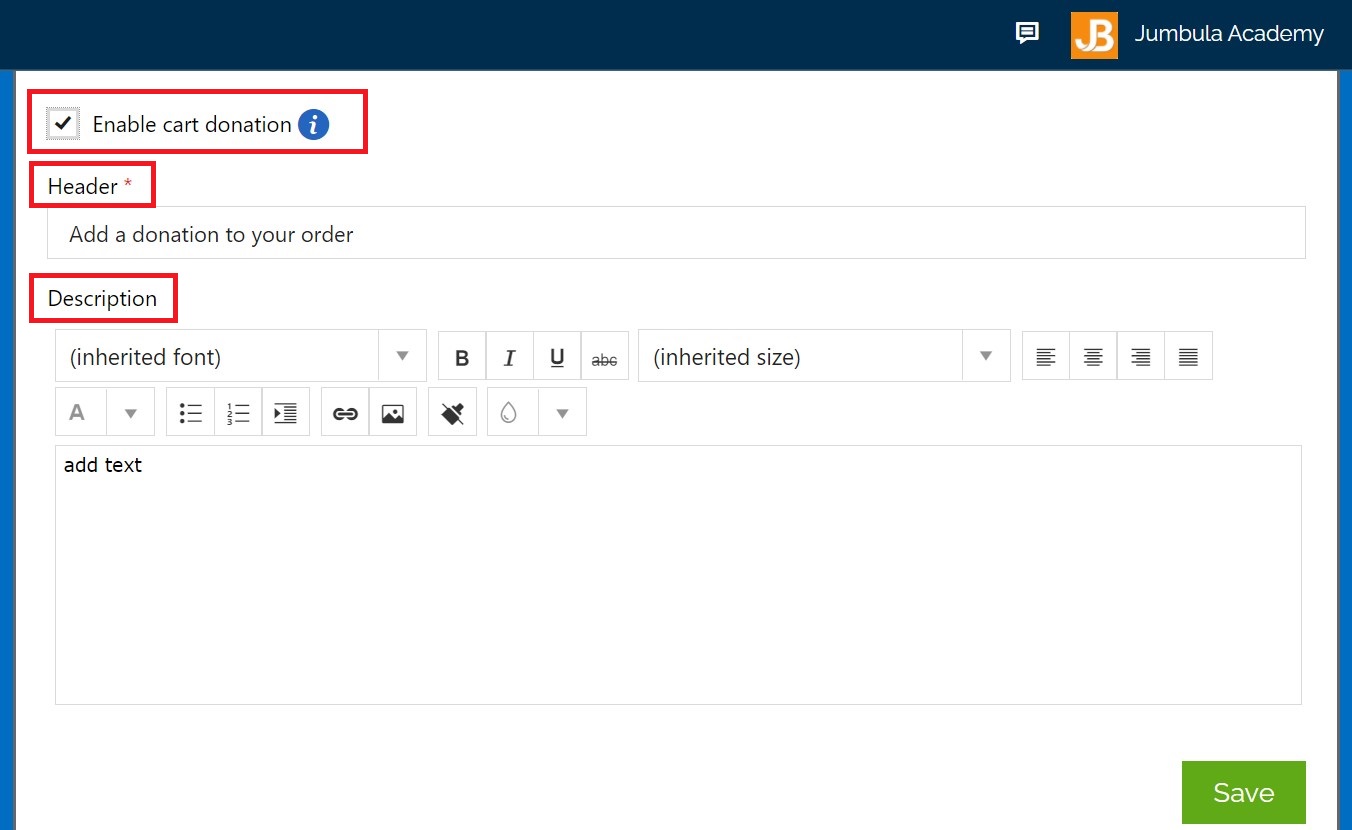Show info tooltip for cart donation
The image size is (1352, 830).
click(314, 124)
